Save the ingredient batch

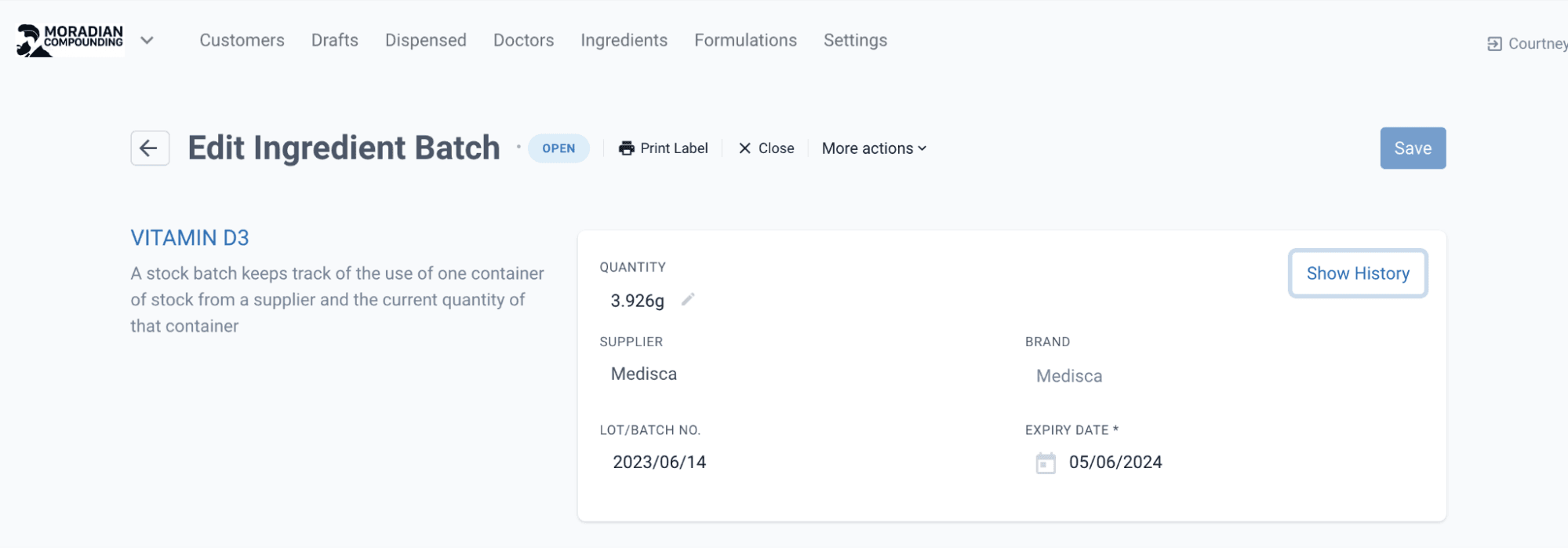1413,148
